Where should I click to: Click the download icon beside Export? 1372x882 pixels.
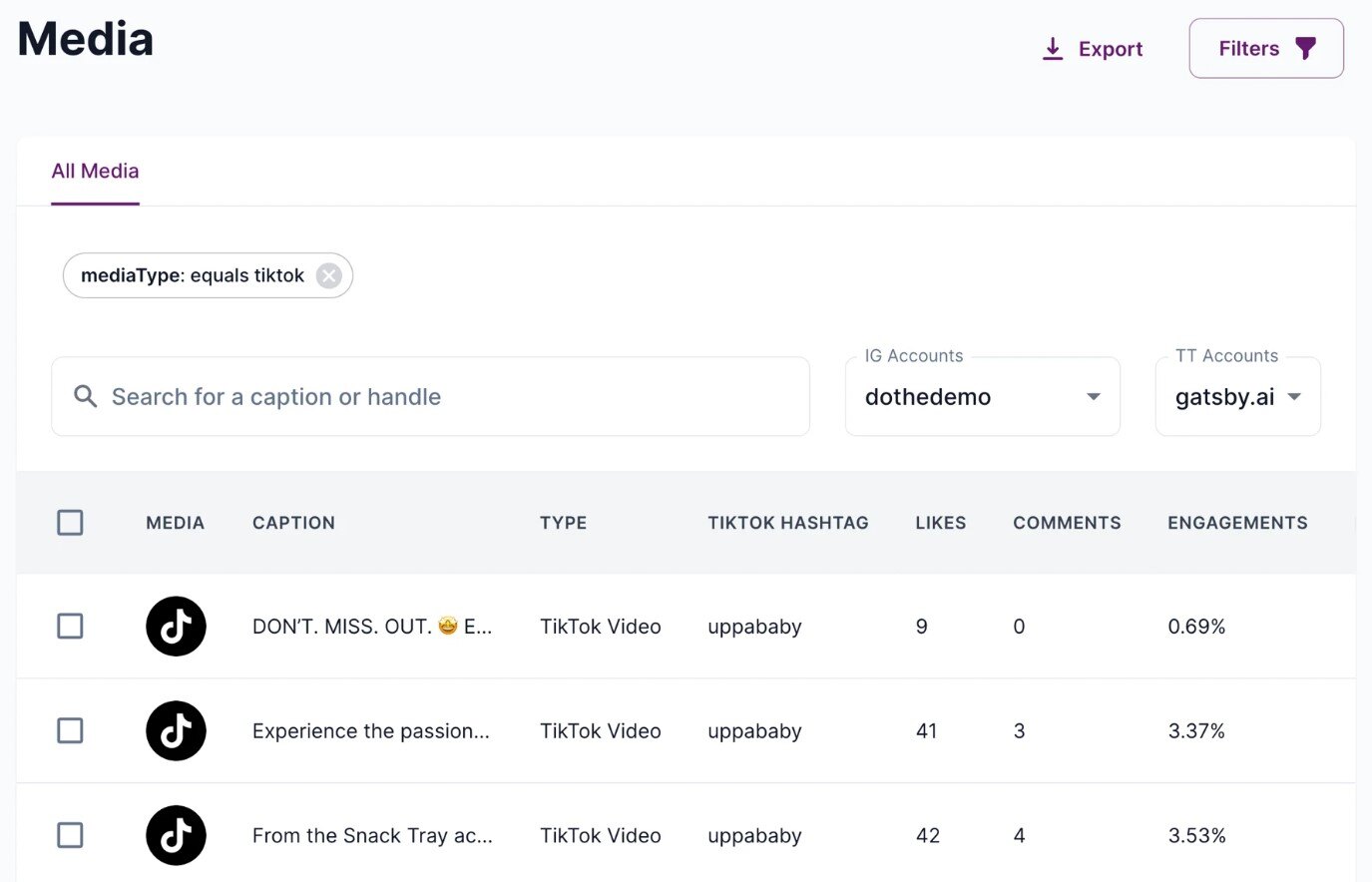click(x=1053, y=48)
